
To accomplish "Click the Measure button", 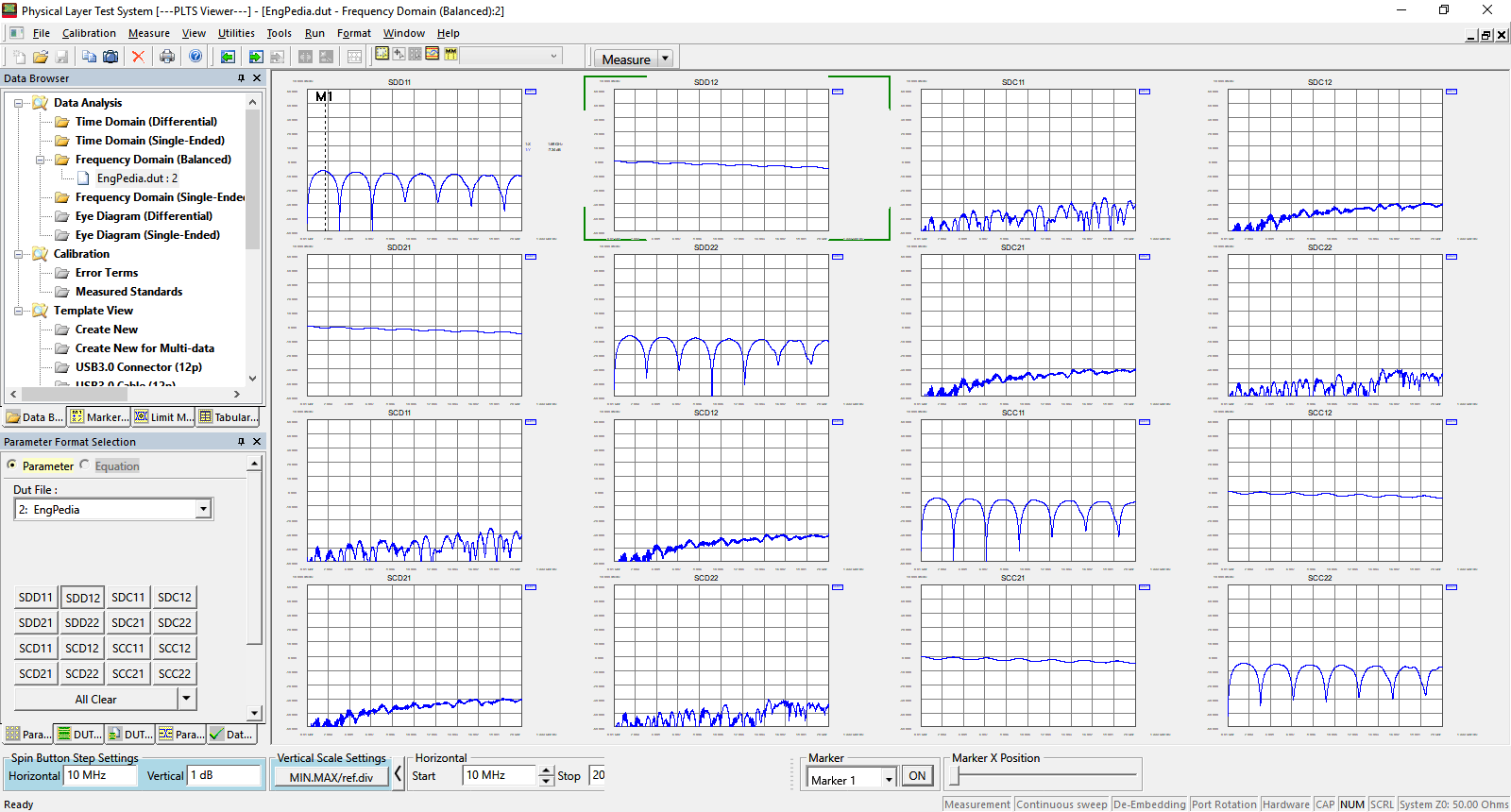I will pos(626,59).
